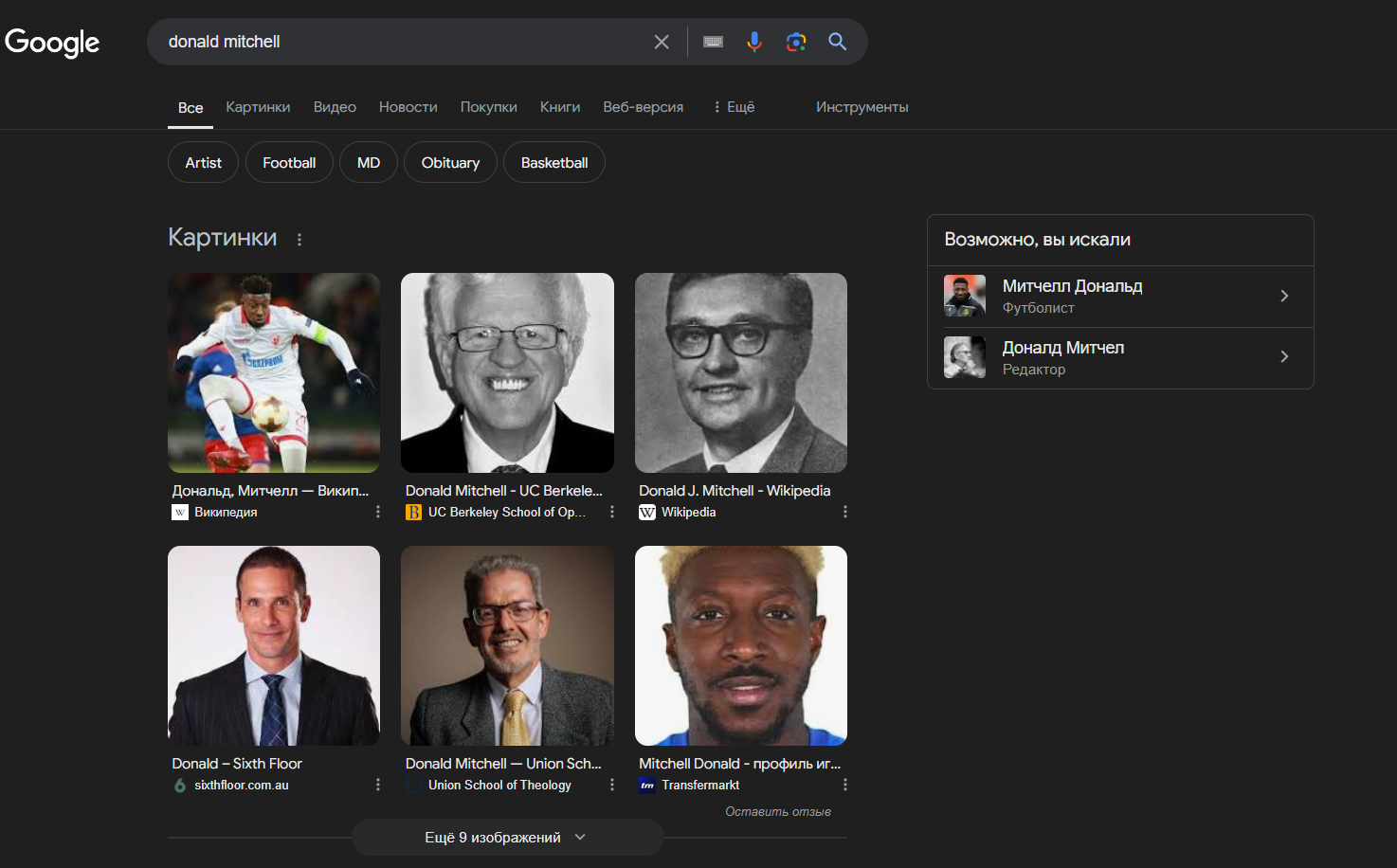Open Google Lens image search

[x=796, y=42]
